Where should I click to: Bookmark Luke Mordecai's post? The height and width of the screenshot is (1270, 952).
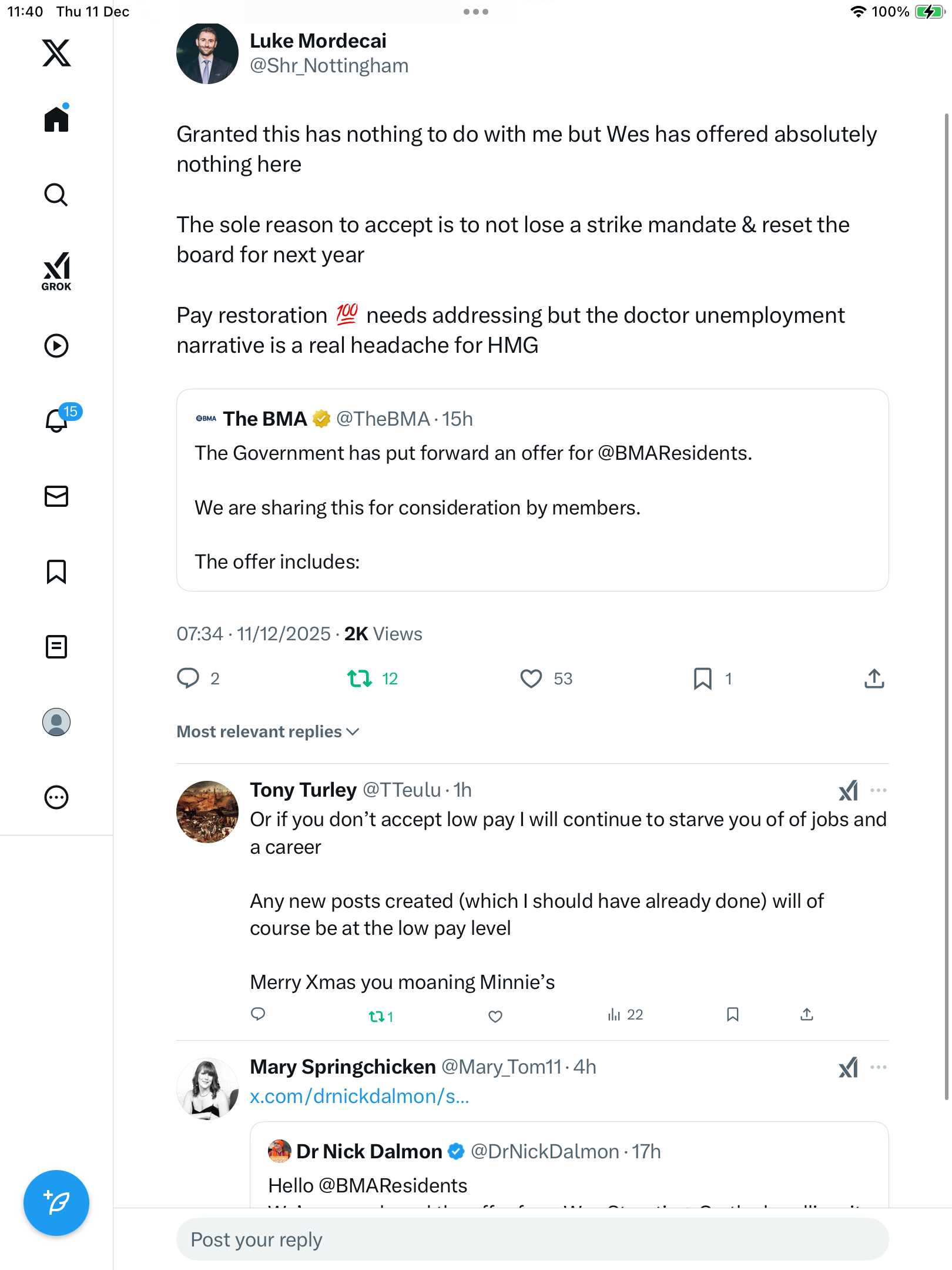[x=703, y=679]
